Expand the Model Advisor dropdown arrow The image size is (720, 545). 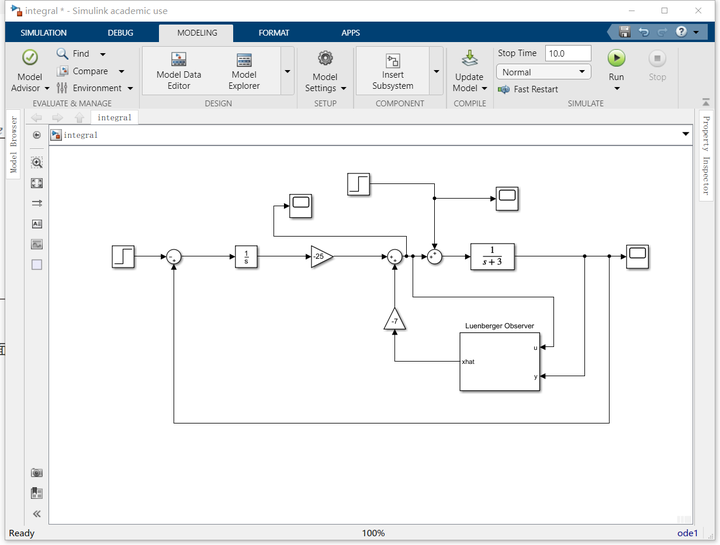[x=47, y=88]
